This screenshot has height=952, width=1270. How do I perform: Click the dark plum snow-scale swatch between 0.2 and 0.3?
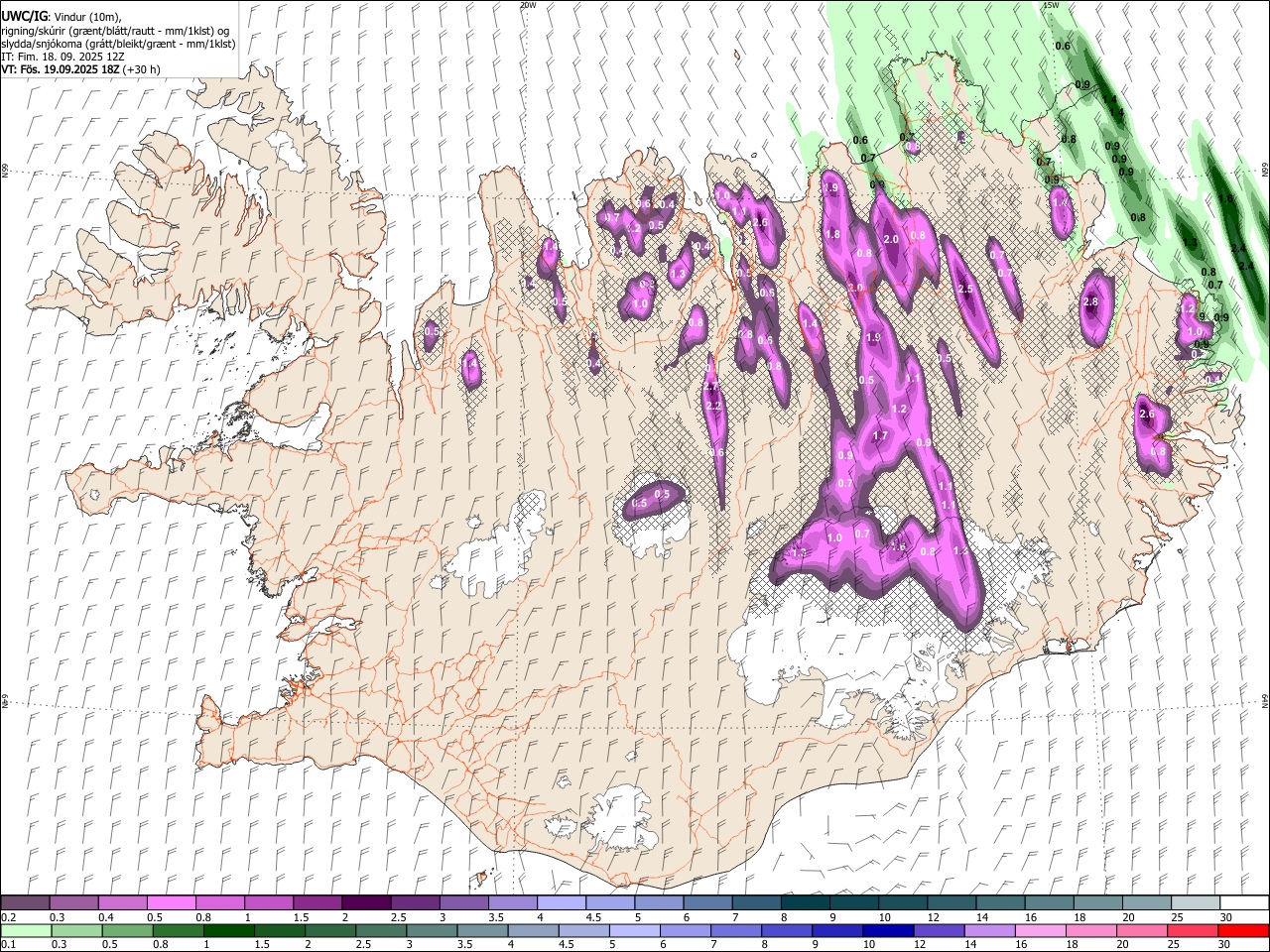click(26, 902)
